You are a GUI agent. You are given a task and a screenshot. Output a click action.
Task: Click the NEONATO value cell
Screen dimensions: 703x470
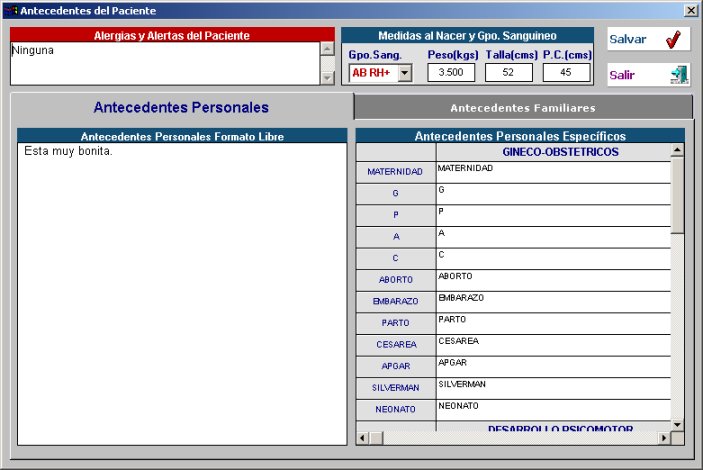(554, 409)
